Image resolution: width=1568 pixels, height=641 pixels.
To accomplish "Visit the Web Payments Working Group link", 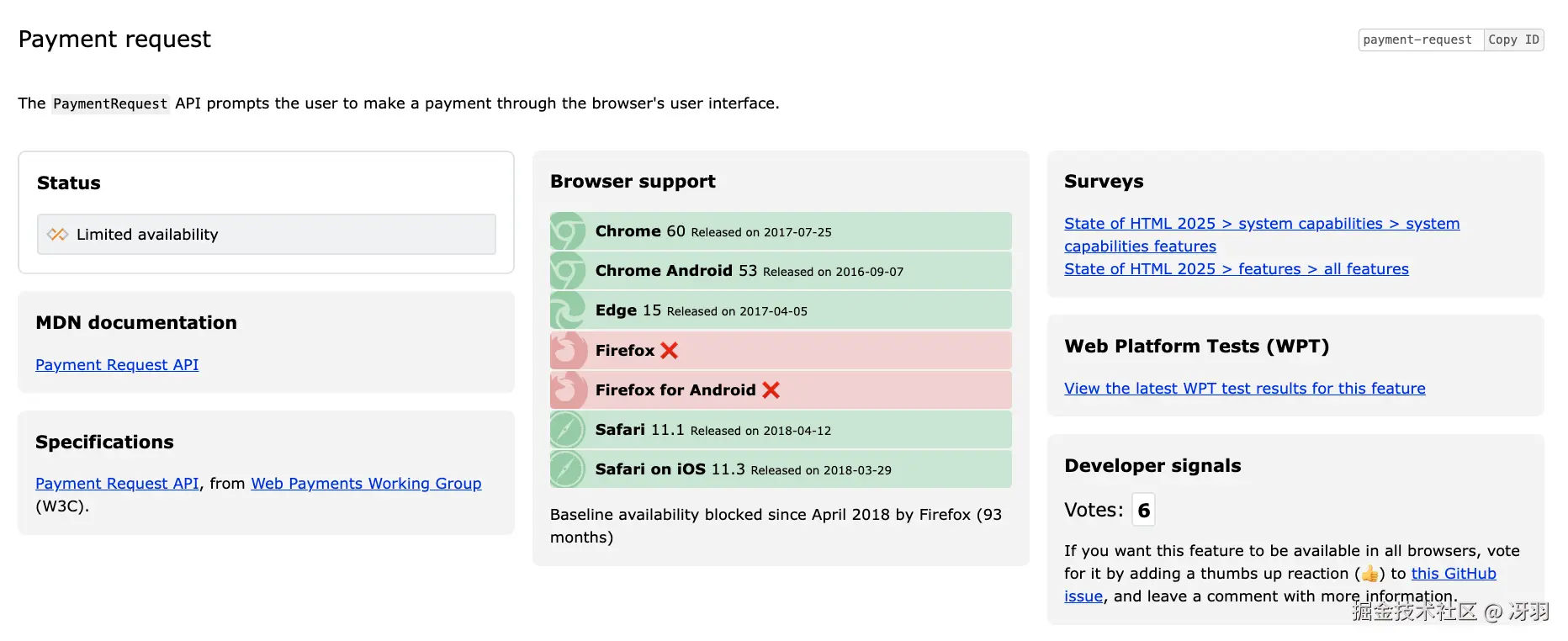I will click(x=366, y=484).
